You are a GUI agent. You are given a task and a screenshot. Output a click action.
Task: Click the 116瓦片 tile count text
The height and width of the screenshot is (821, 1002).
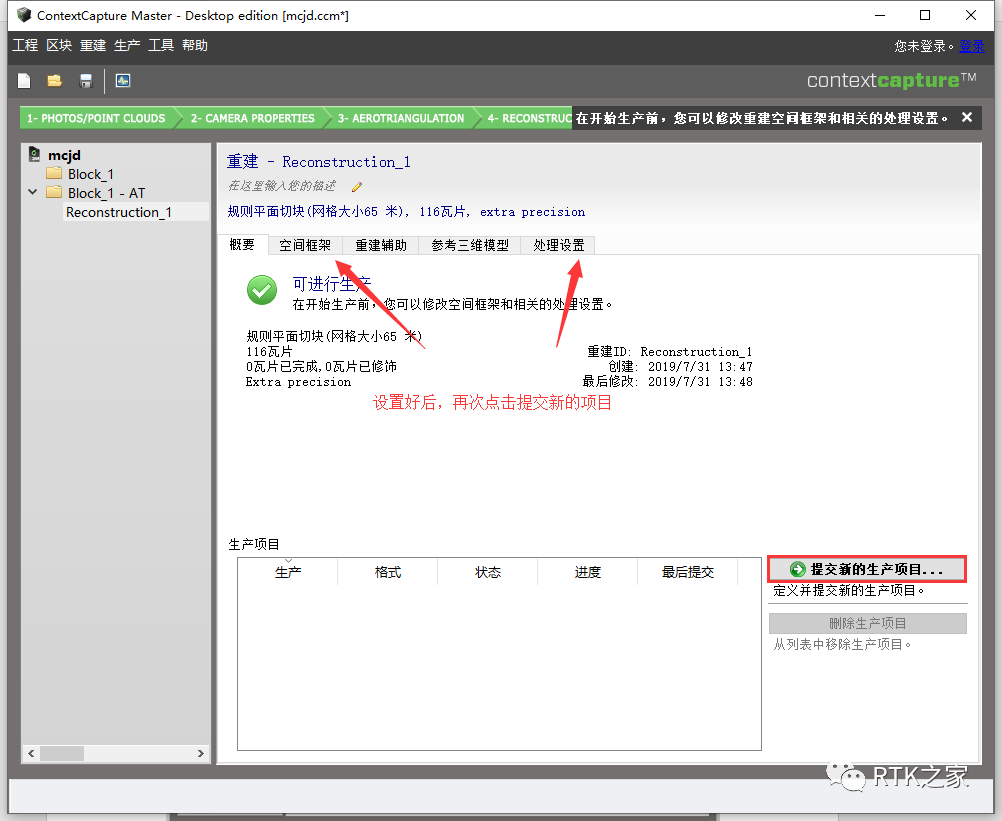point(269,351)
